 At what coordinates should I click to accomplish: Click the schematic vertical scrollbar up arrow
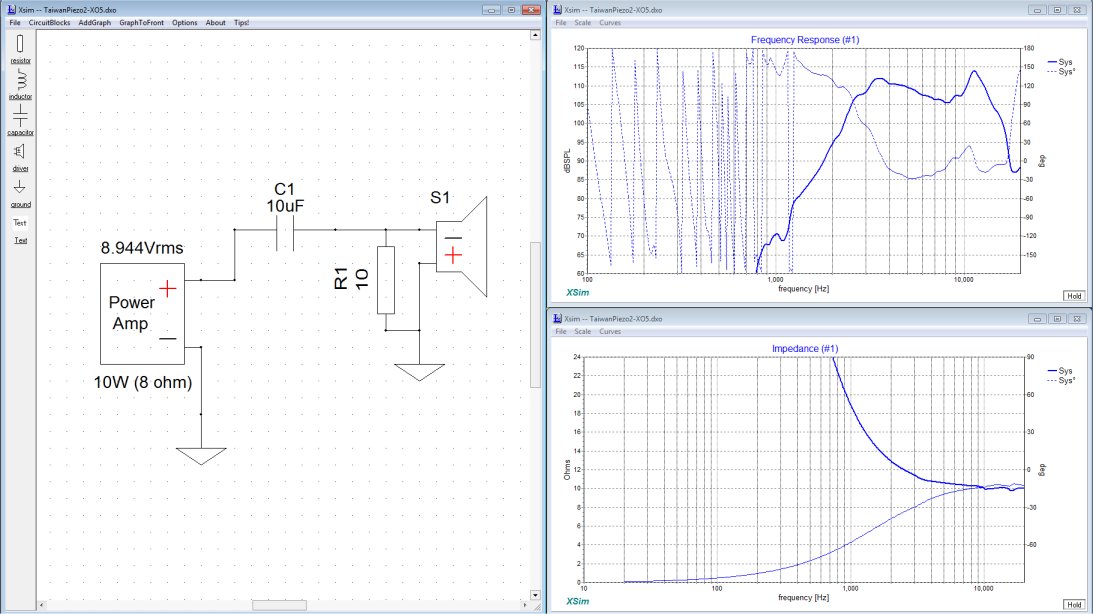(x=535, y=35)
